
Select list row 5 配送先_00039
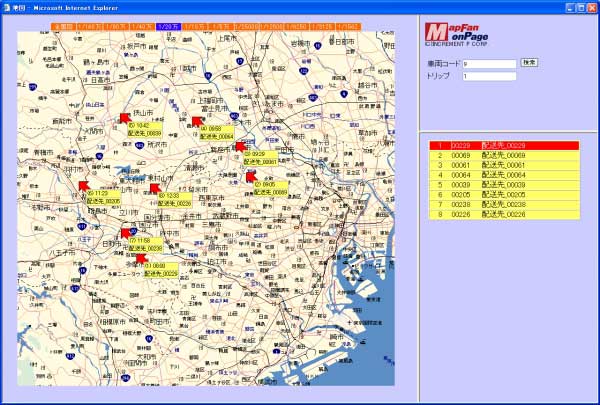(504, 185)
